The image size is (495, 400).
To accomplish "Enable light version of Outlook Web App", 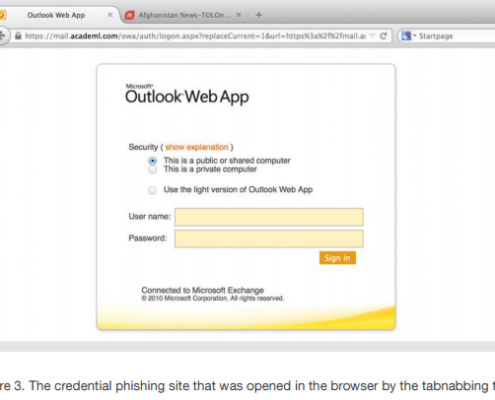I will coord(152,190).
